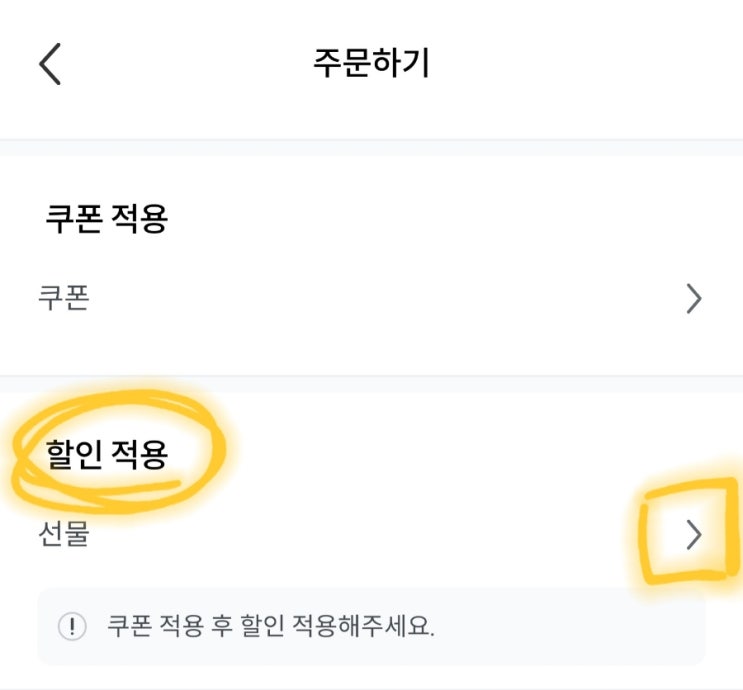743x690 pixels.
Task: Select the 할인 적용 section heading
Action: [x=107, y=455]
